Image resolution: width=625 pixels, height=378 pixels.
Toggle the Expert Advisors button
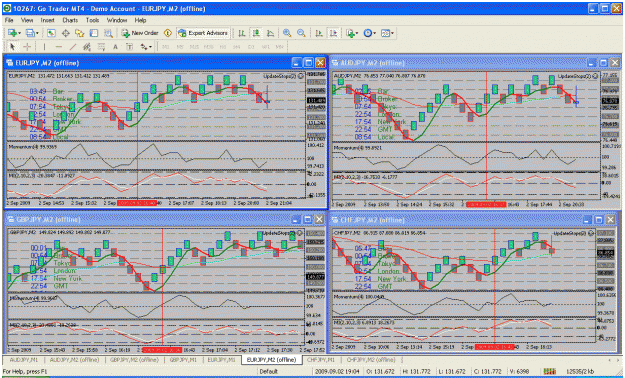[x=203, y=33]
